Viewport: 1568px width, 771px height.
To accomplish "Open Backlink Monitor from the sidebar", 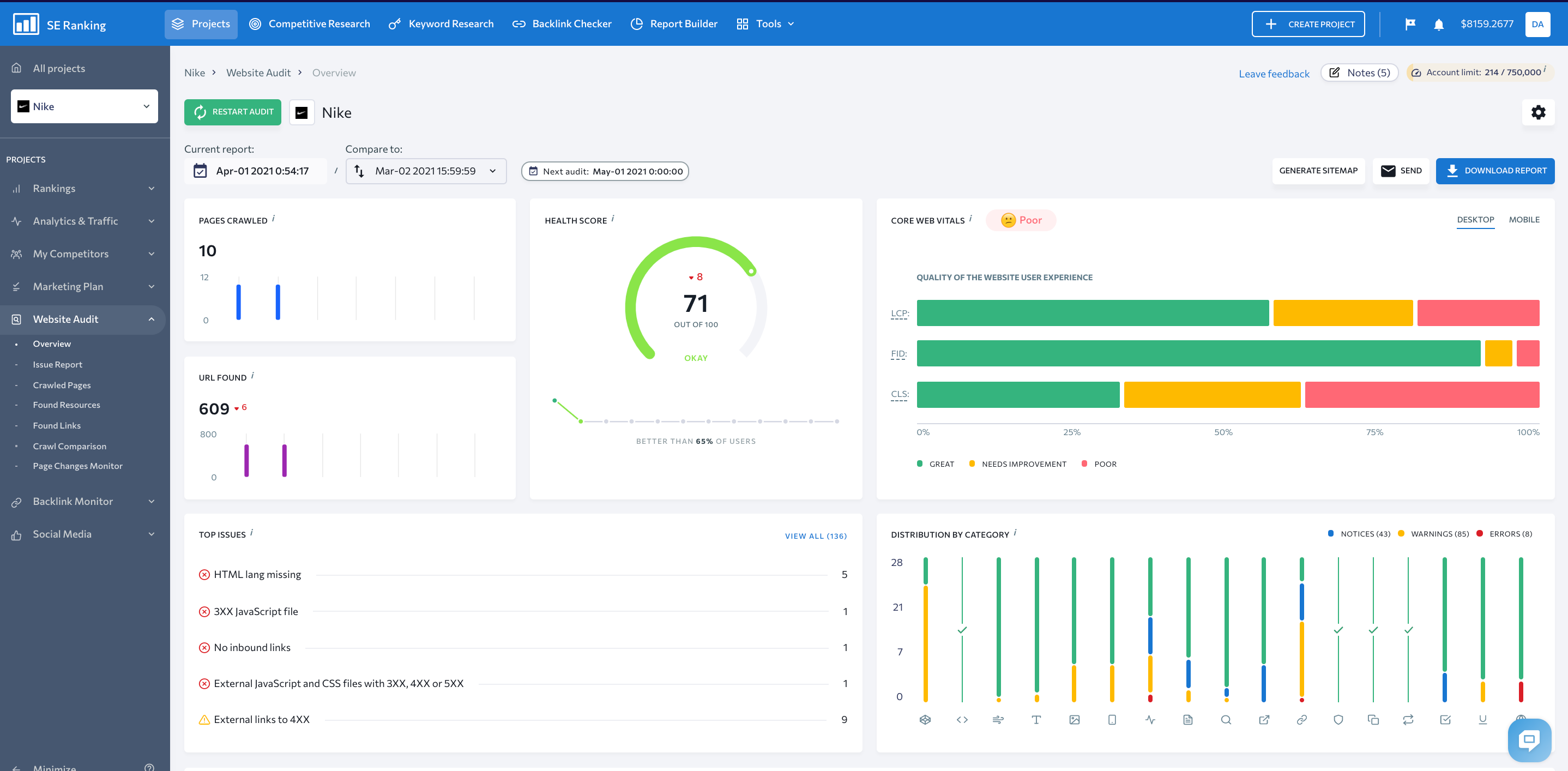I will (x=73, y=501).
